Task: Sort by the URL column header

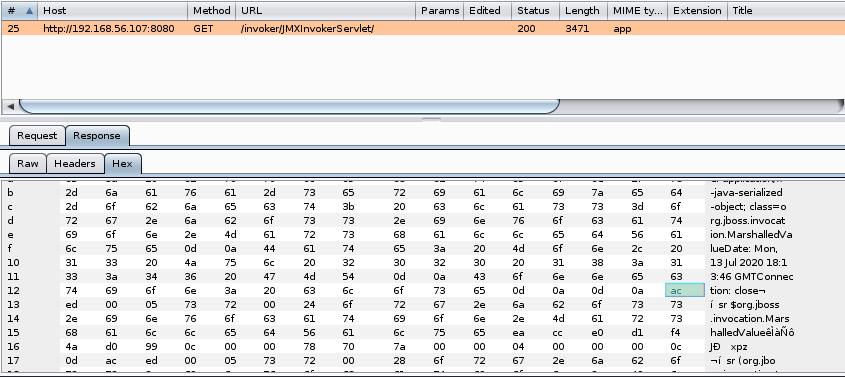Action: [x=325, y=11]
